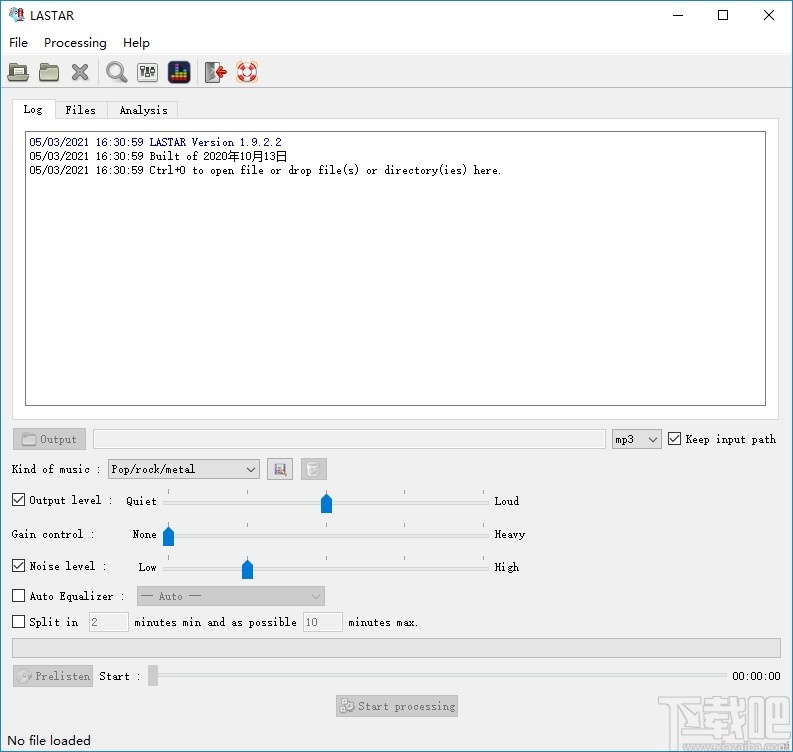
Task: Open the Kind of music dropdown
Action: [184, 469]
